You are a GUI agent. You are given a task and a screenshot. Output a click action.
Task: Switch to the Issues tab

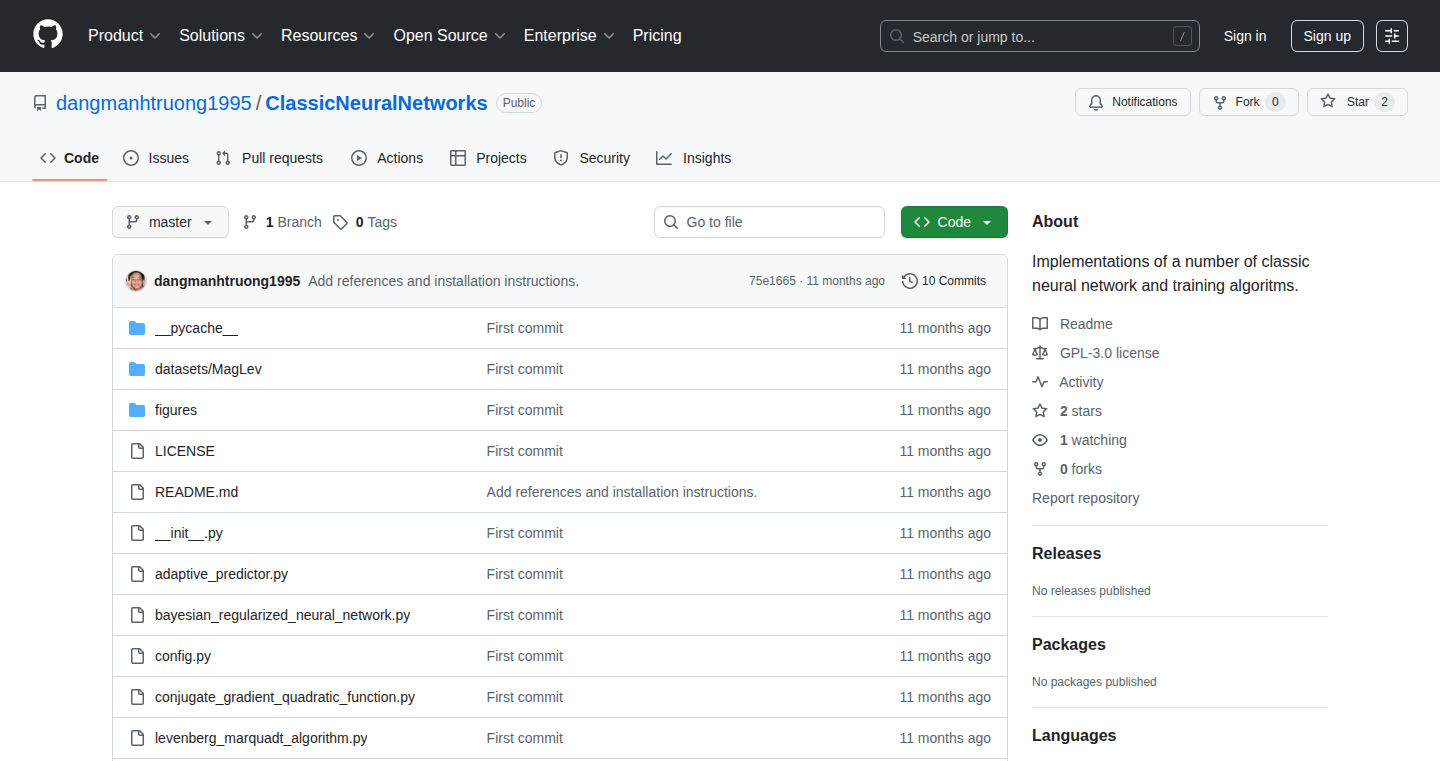[x=156, y=158]
